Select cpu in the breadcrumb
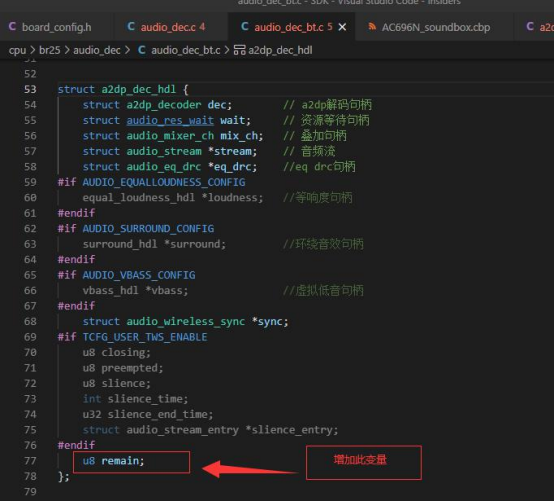Screen dimensions: 554x501 point(17,51)
